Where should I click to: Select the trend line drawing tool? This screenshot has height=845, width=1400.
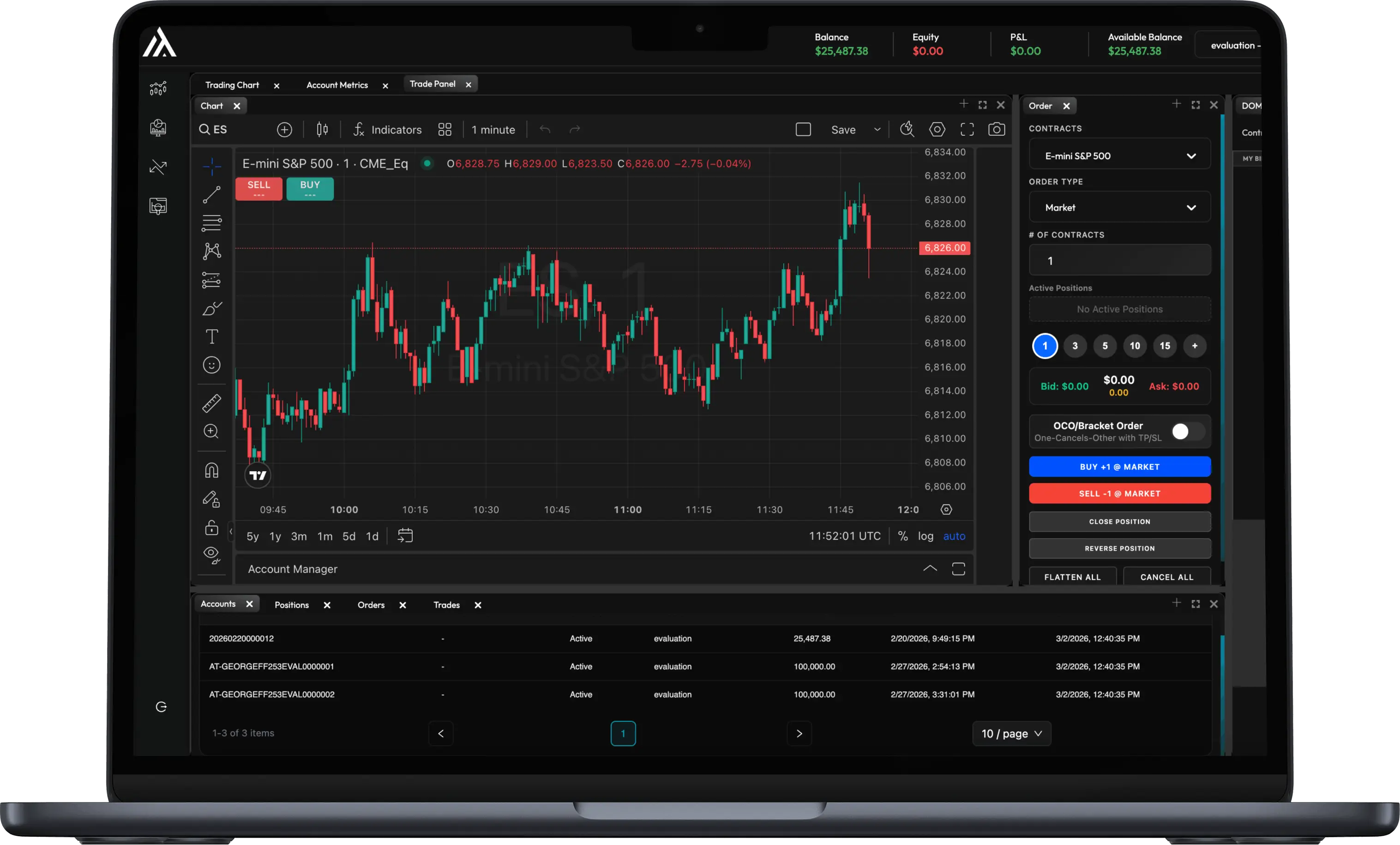pos(212,194)
